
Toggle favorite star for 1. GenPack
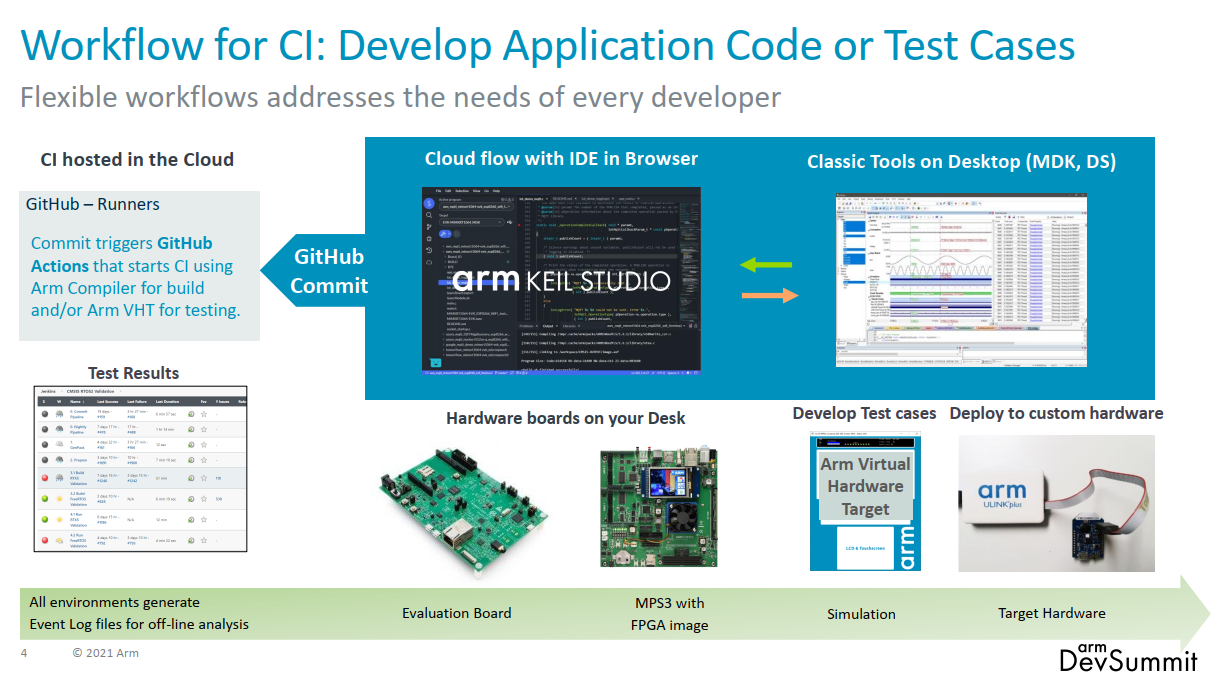[x=204, y=445]
